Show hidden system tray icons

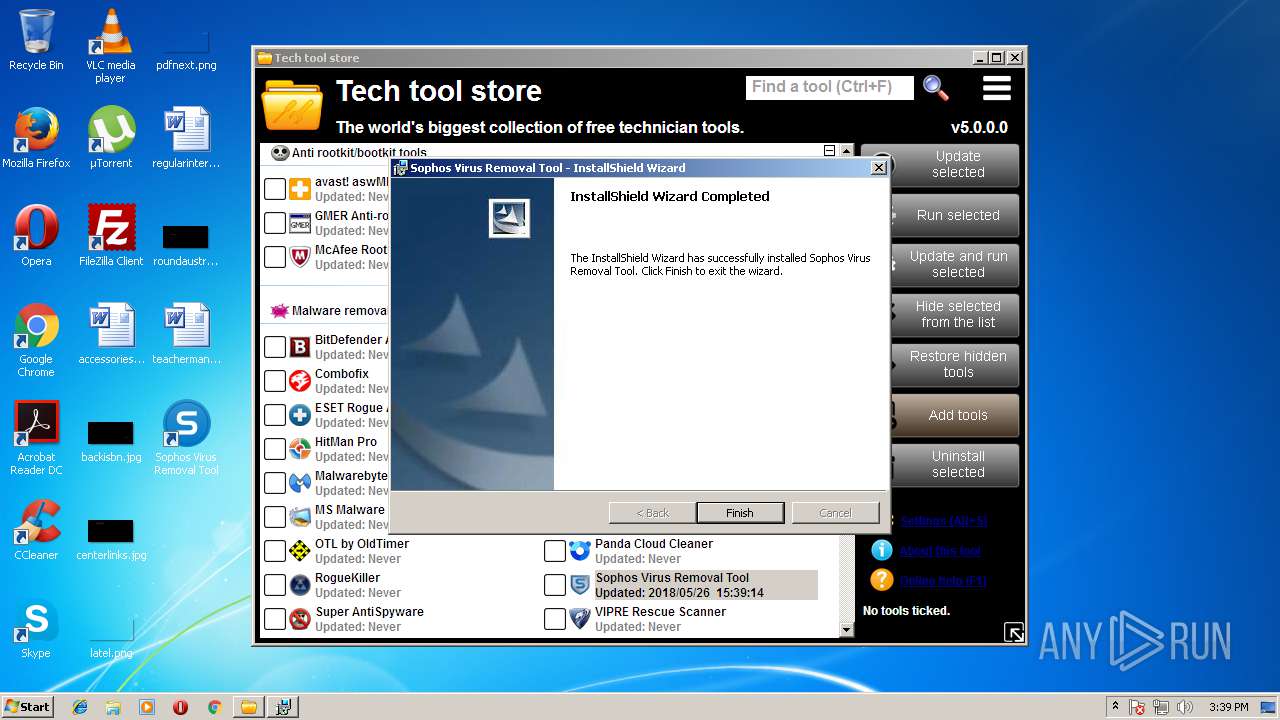click(x=1115, y=707)
